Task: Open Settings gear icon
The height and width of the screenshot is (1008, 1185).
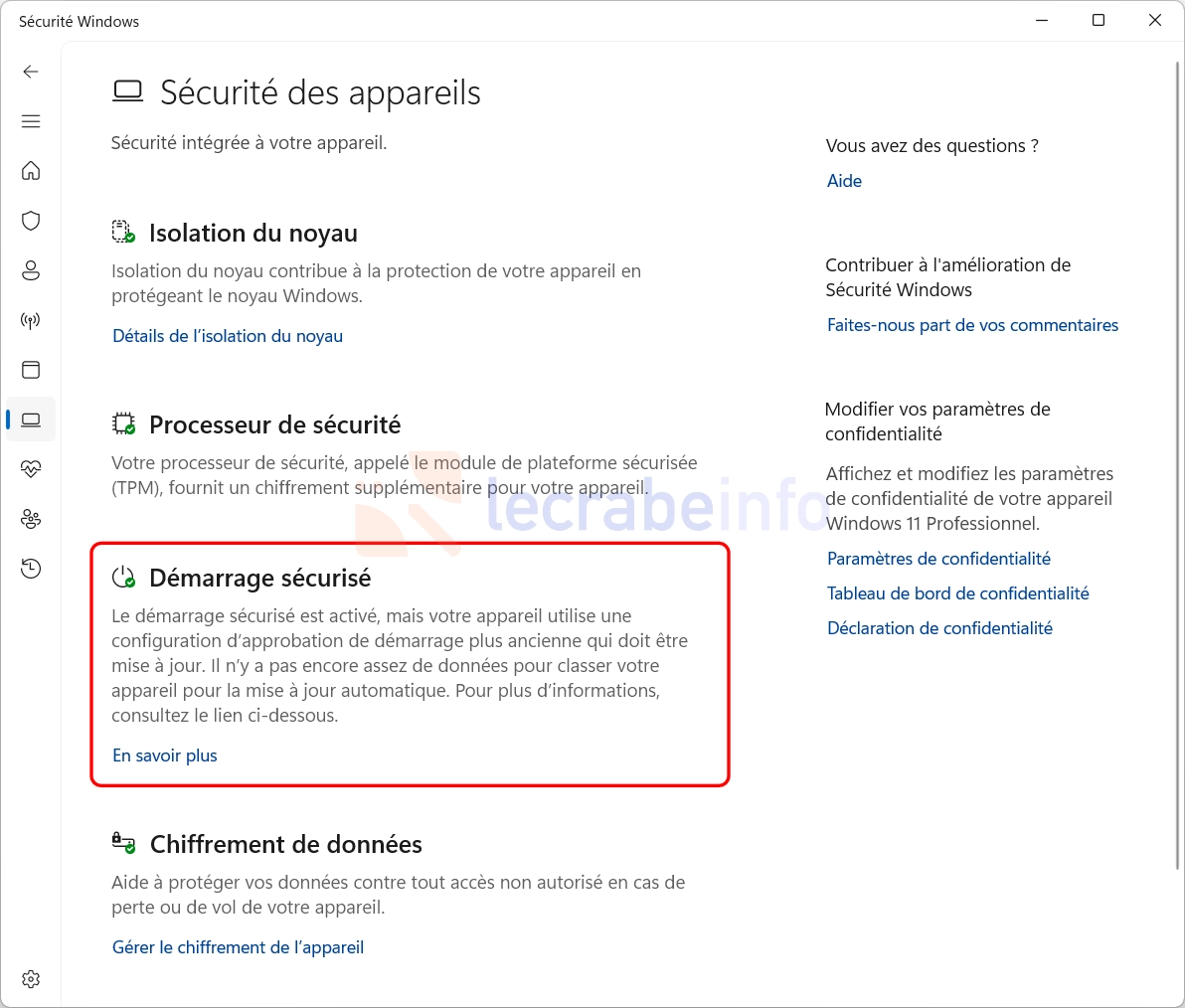Action: [30, 979]
